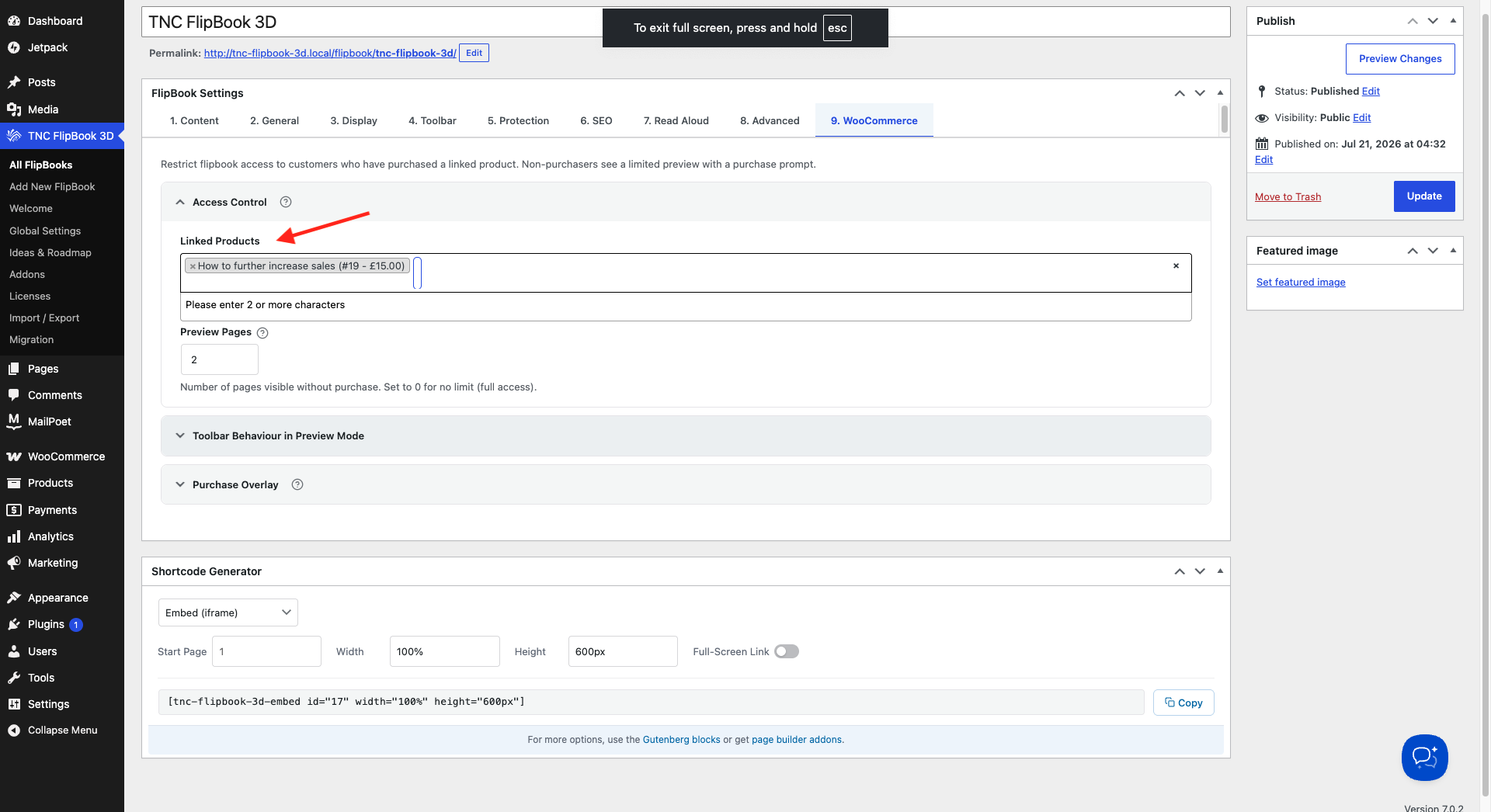Toggle the Publish panel triangle
Screen dimensions: 1491x812
1453,21
